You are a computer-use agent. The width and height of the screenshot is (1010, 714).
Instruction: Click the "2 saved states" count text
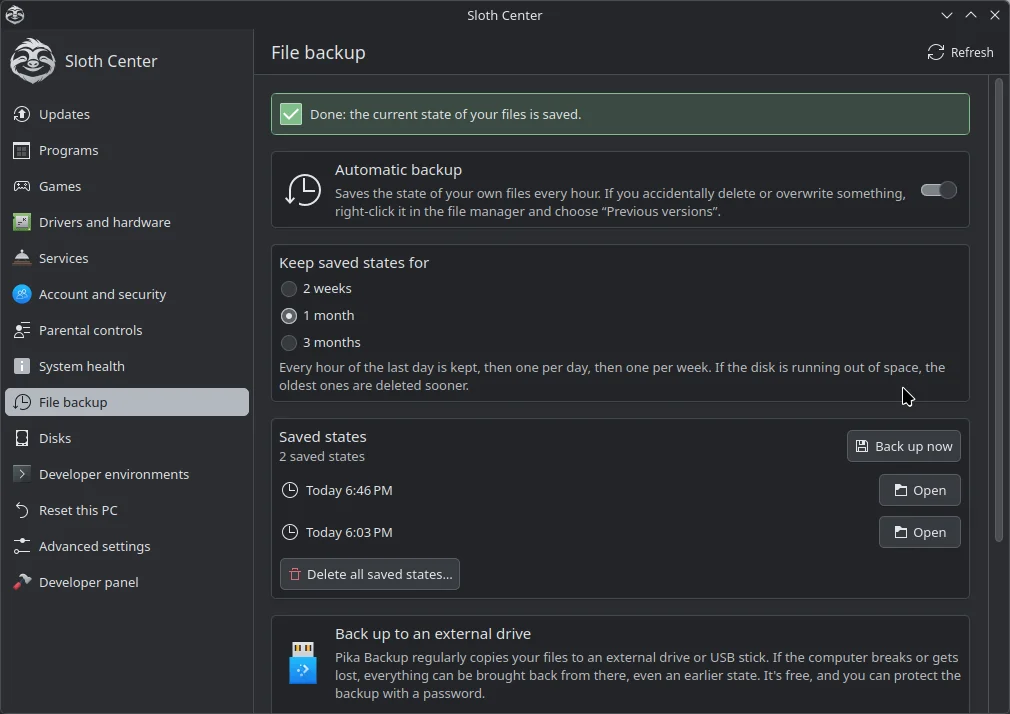pos(322,456)
